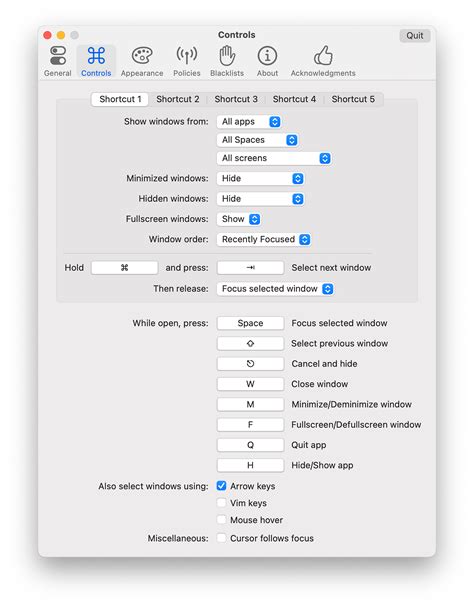The height and width of the screenshot is (607, 474).
Task: Click the Space shortcut field
Action: point(250,323)
